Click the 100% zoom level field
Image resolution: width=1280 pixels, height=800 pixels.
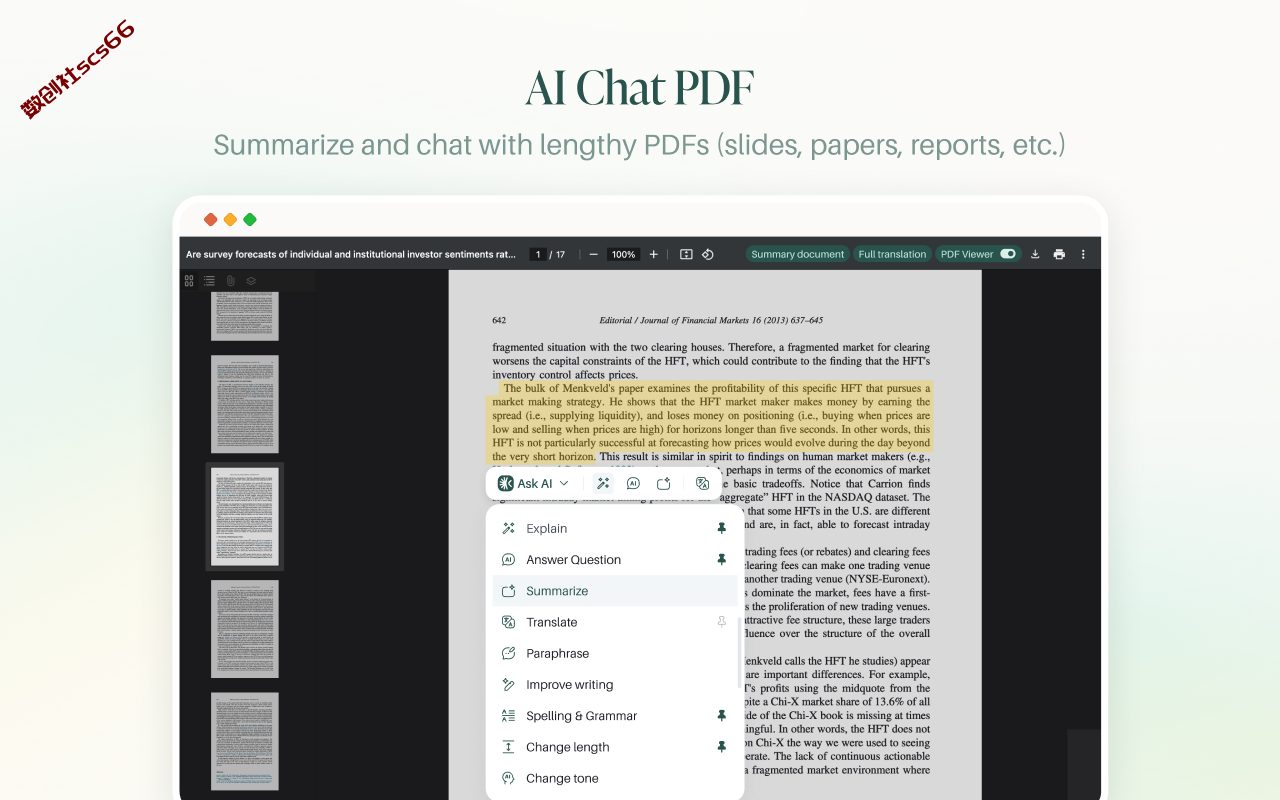(624, 254)
